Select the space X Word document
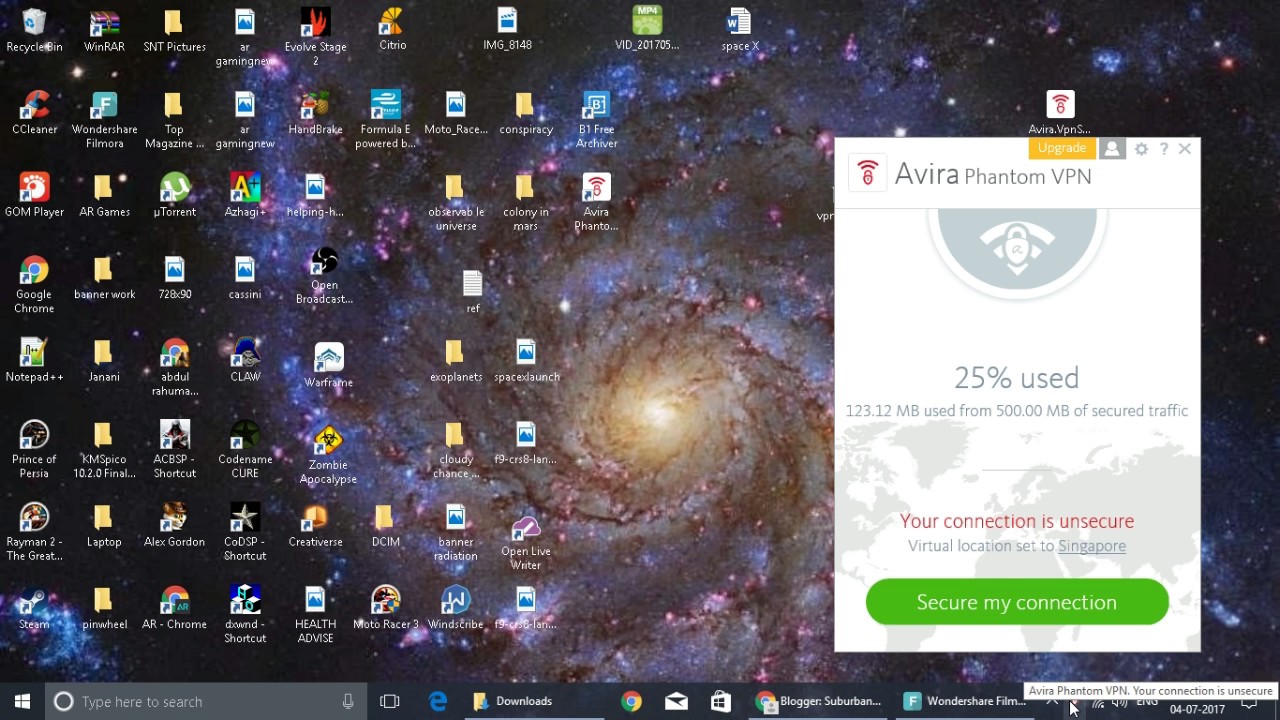Image resolution: width=1280 pixels, height=720 pixels. coord(739,30)
